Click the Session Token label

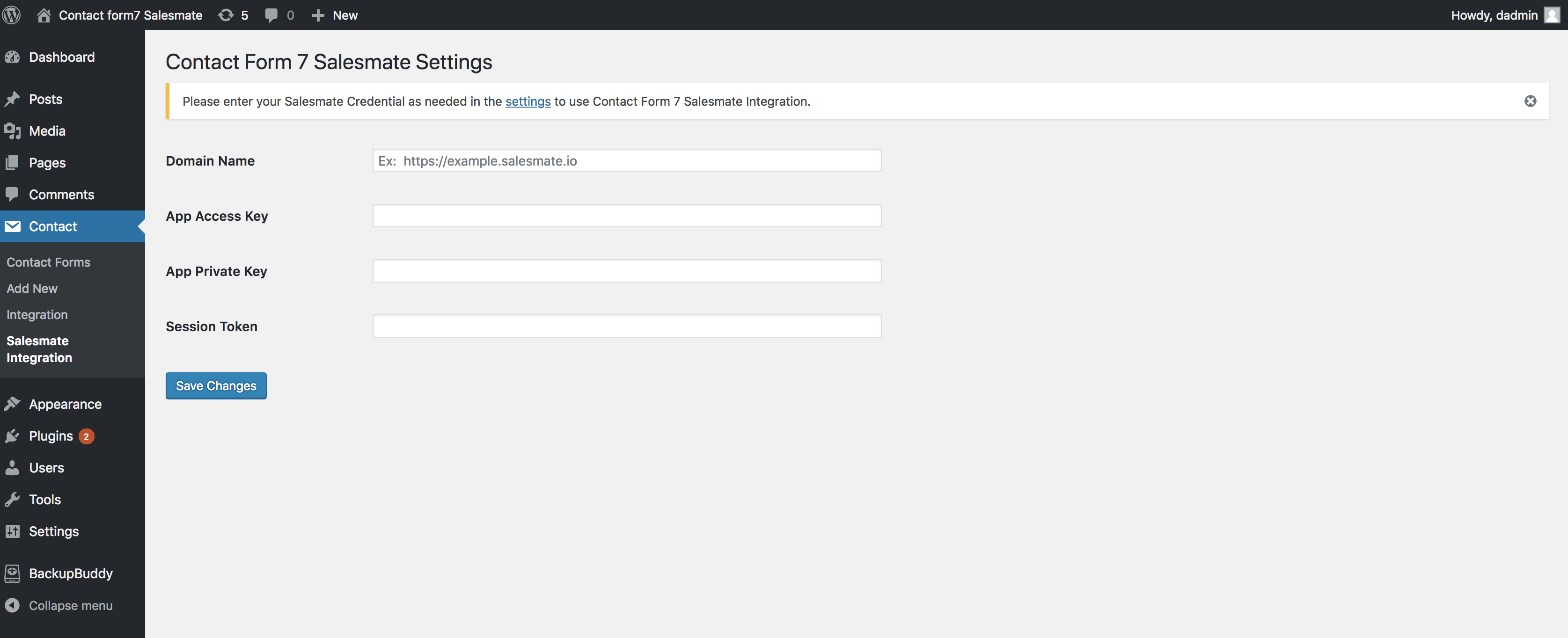(x=211, y=326)
